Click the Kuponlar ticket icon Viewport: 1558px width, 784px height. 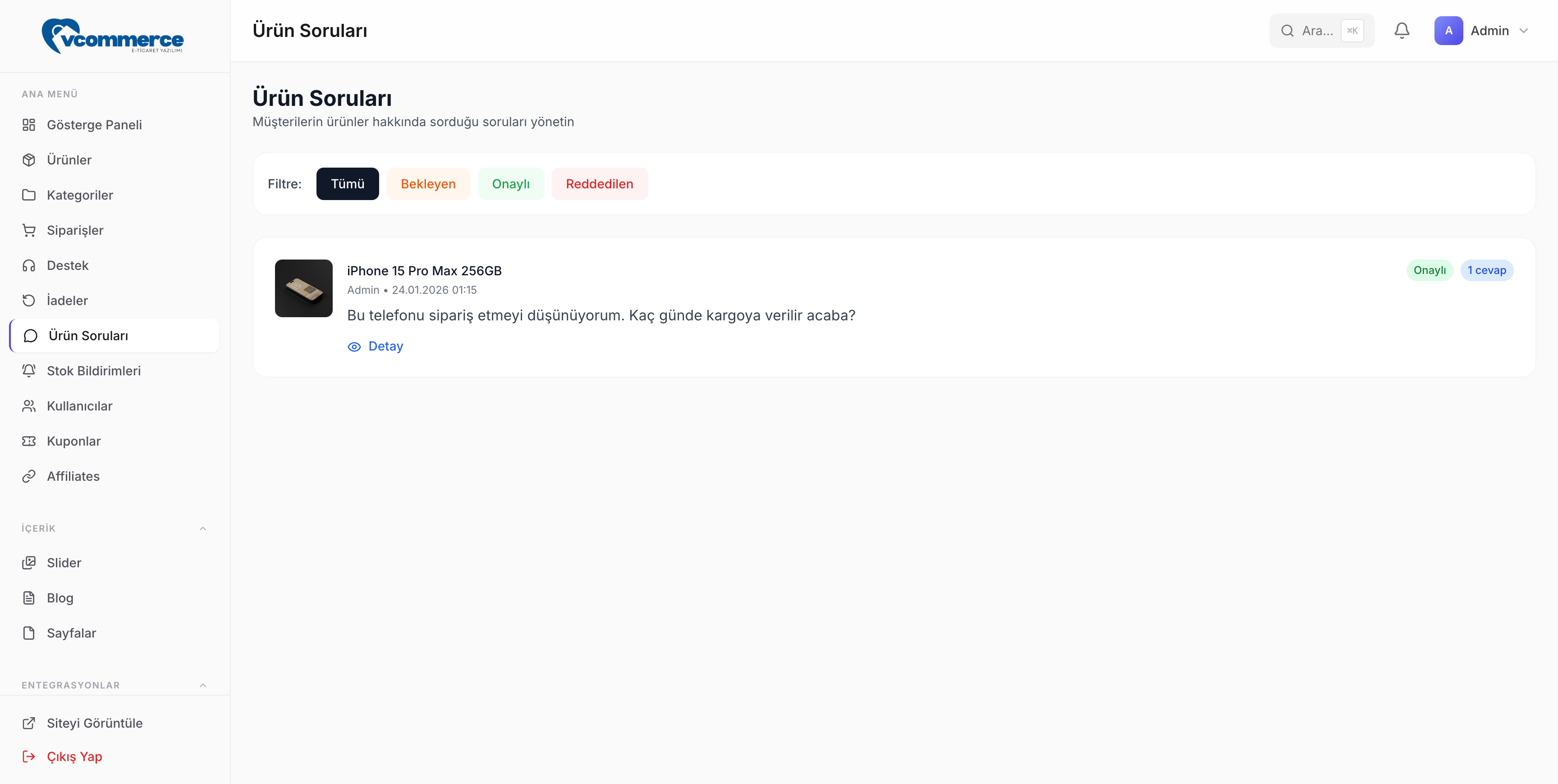click(28, 441)
